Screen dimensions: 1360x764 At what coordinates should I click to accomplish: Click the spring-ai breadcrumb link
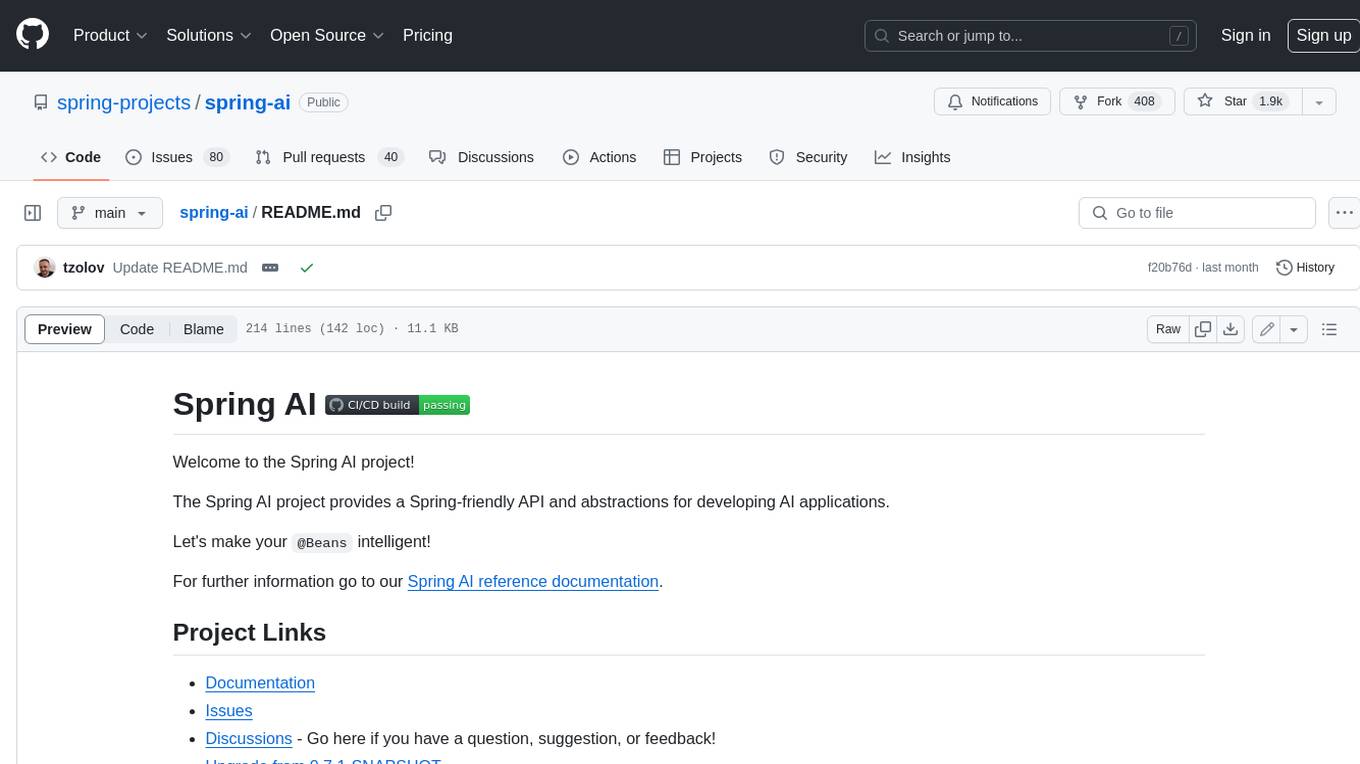click(x=213, y=212)
